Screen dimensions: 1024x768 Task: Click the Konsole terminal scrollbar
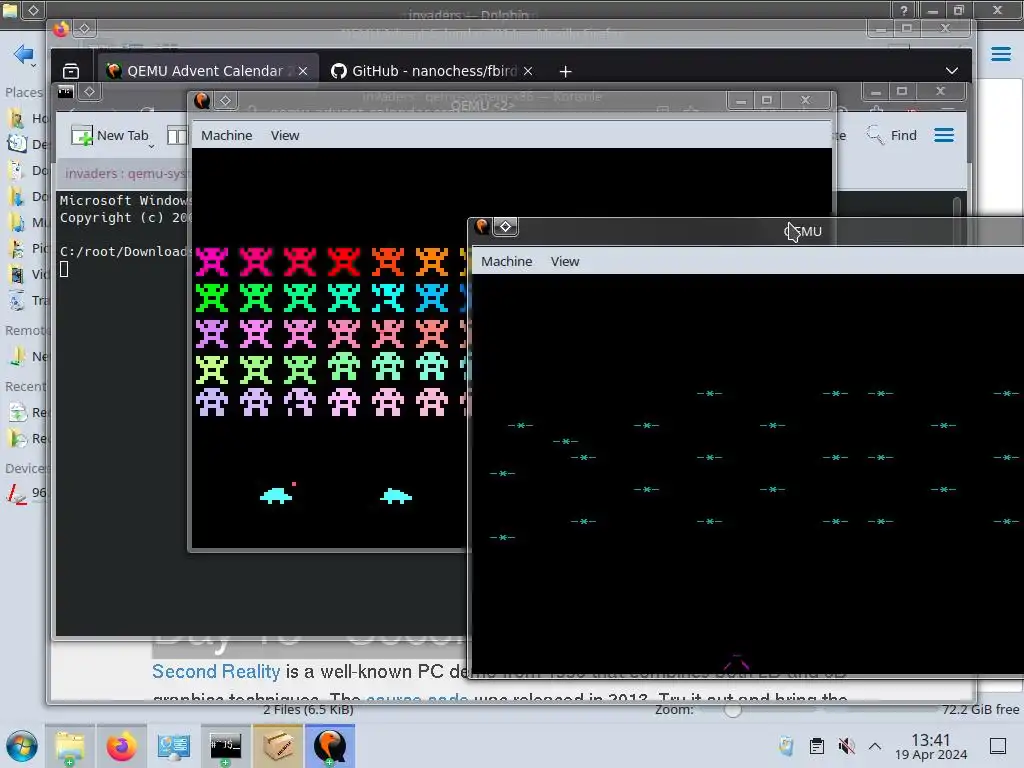tap(957, 216)
